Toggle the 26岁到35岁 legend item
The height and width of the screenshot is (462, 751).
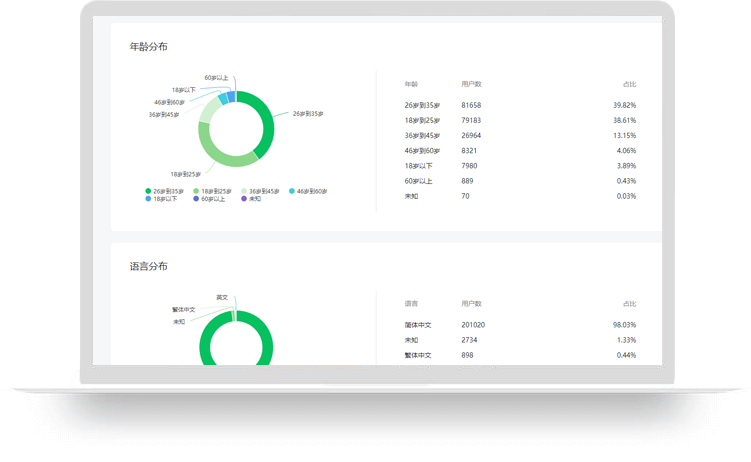163,191
